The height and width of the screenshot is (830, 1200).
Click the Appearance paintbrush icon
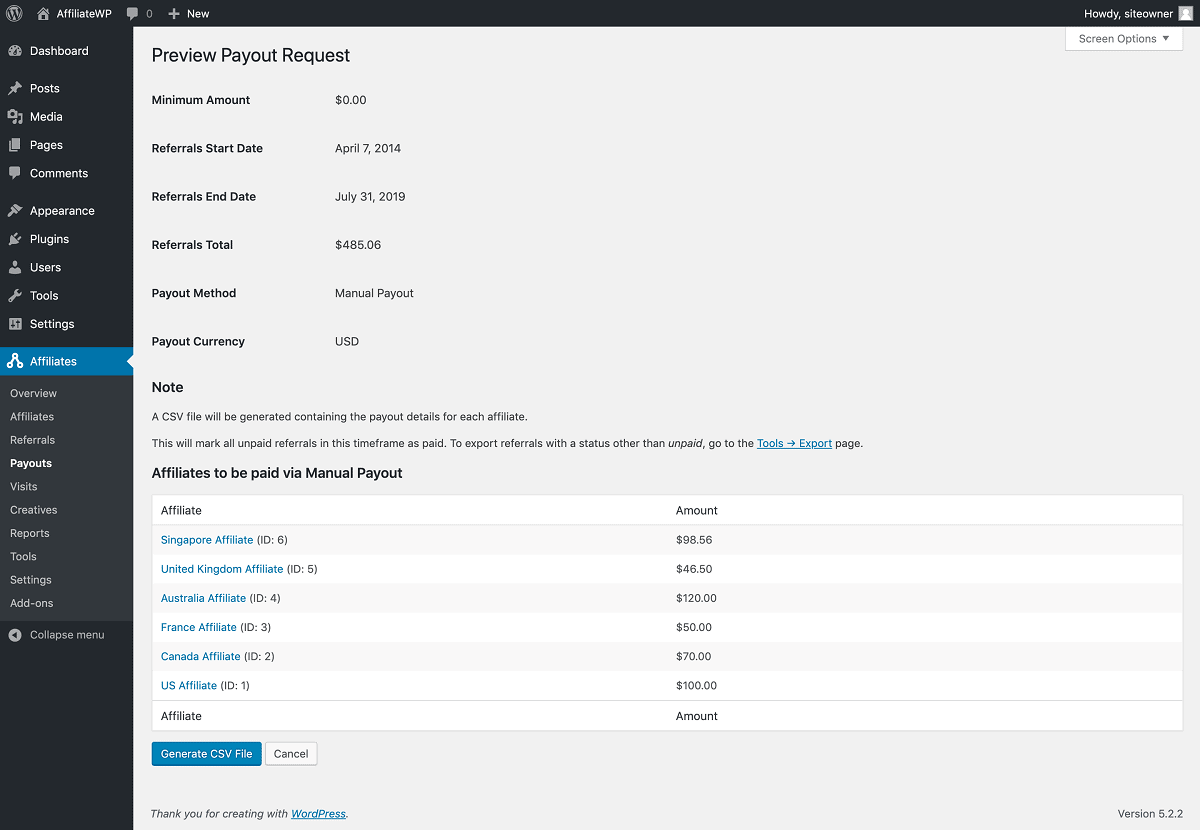coord(15,211)
